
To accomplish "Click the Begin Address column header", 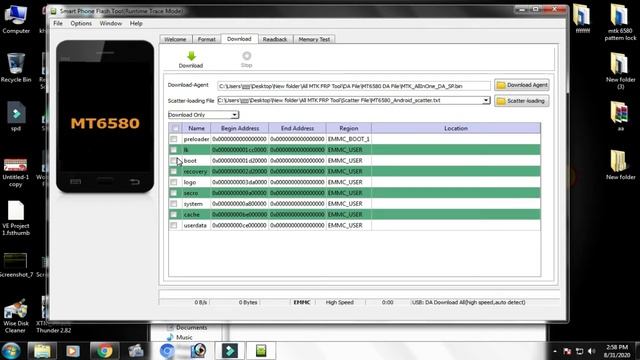I will pyautogui.click(x=240, y=128).
